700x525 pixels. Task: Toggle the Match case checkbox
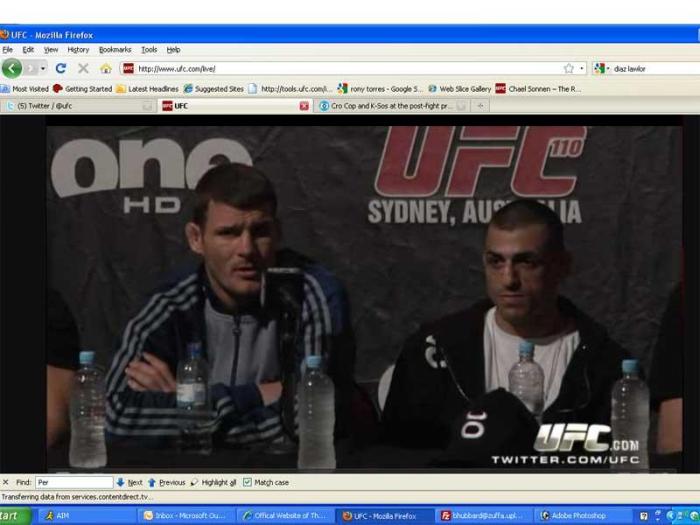247,482
